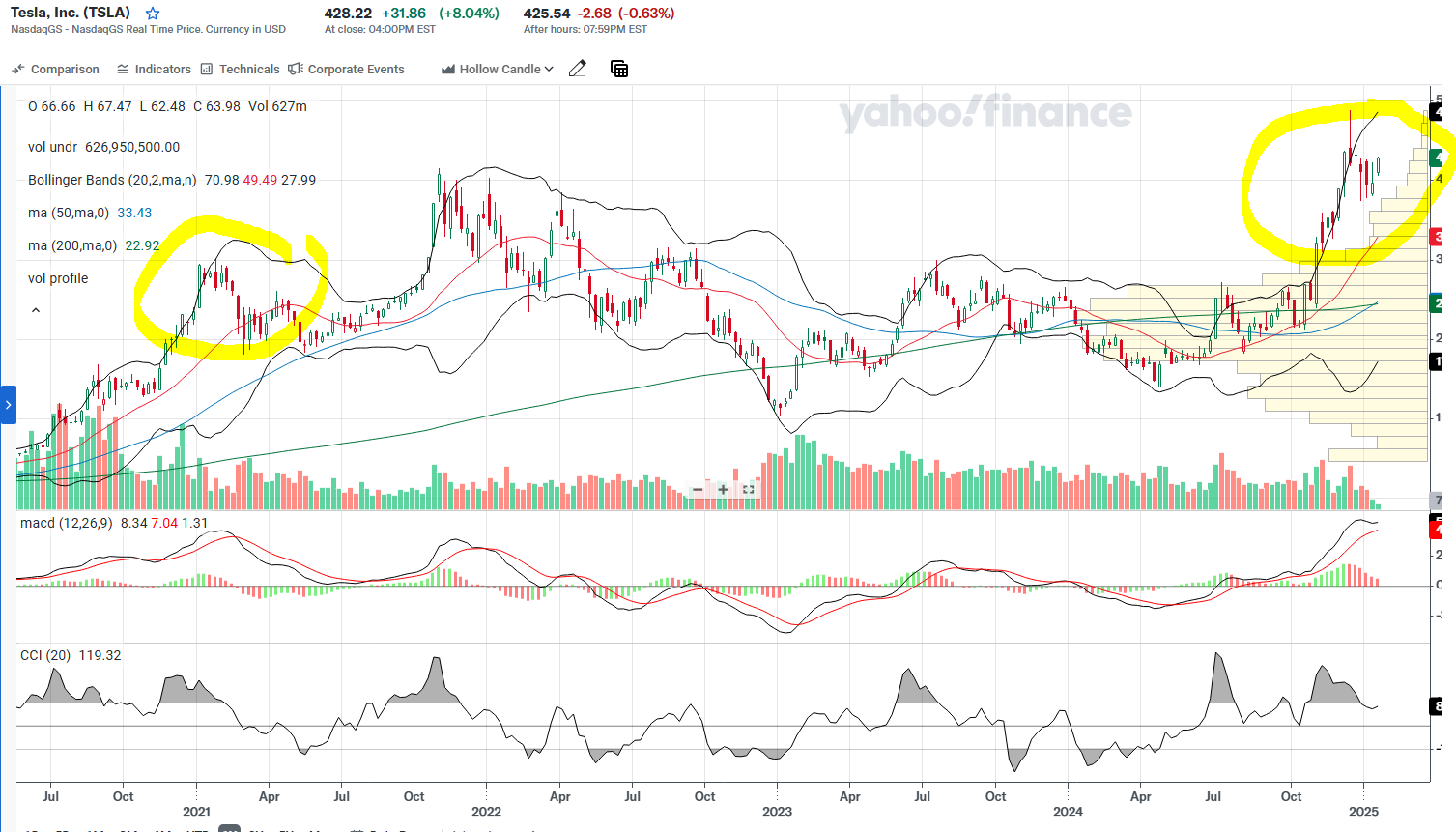1456x832 pixels.
Task: Click the macd (12,26,9) panel label
Action: pyautogui.click(x=67, y=523)
